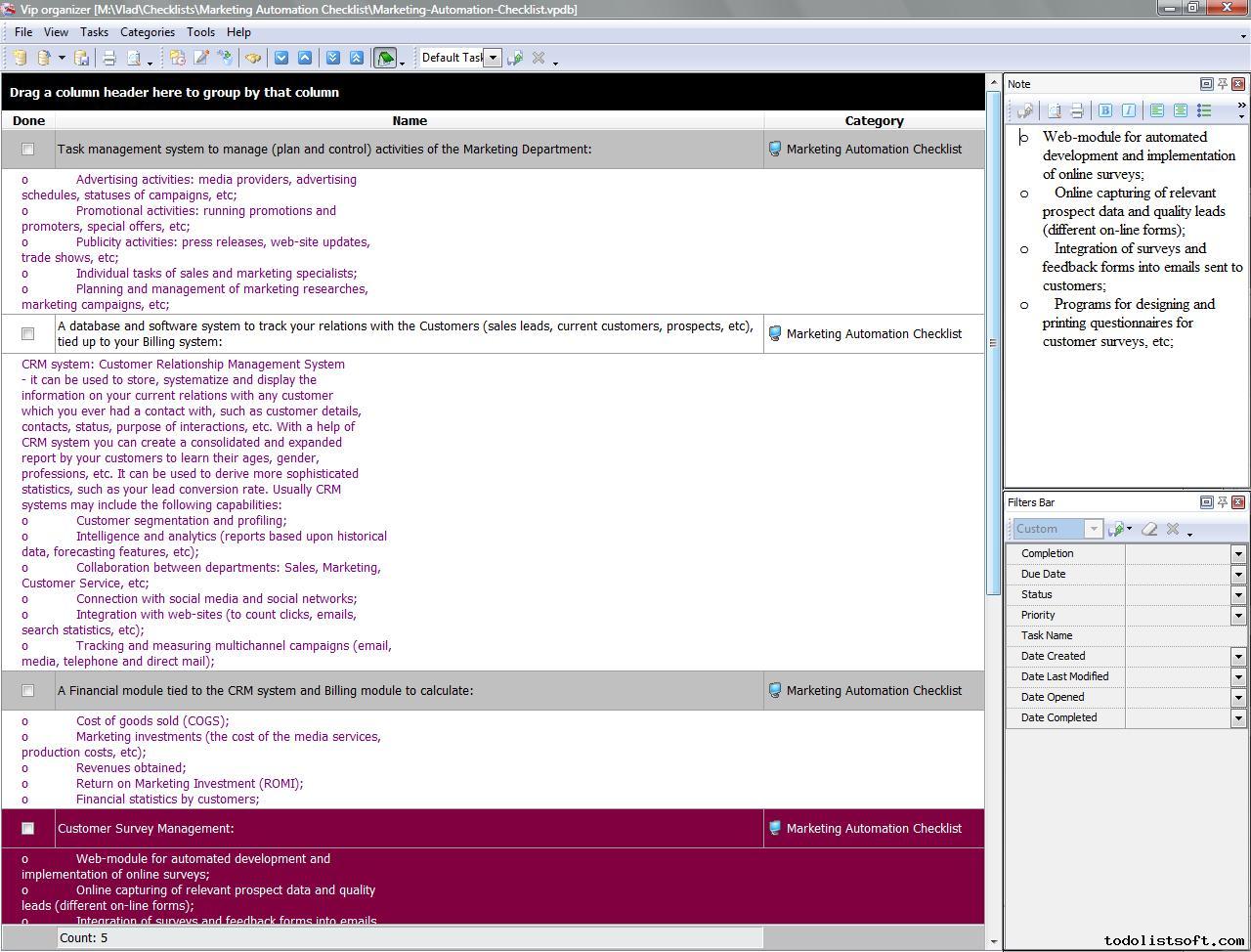This screenshot has height=952, width=1251.
Task: Click the edit task pencil icon
Action: click(x=201, y=58)
